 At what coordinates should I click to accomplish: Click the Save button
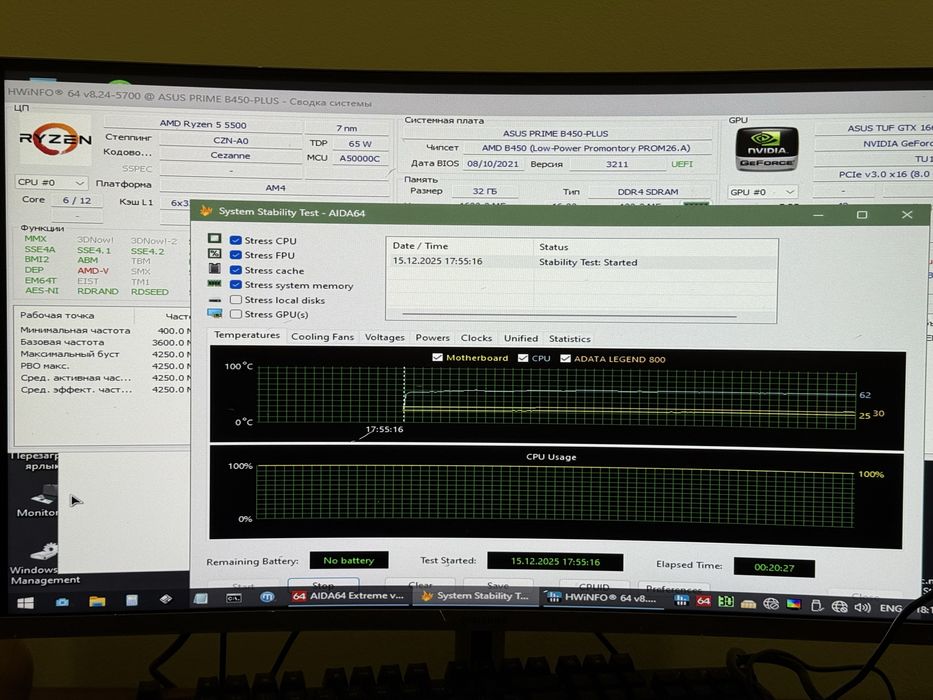pos(498,584)
